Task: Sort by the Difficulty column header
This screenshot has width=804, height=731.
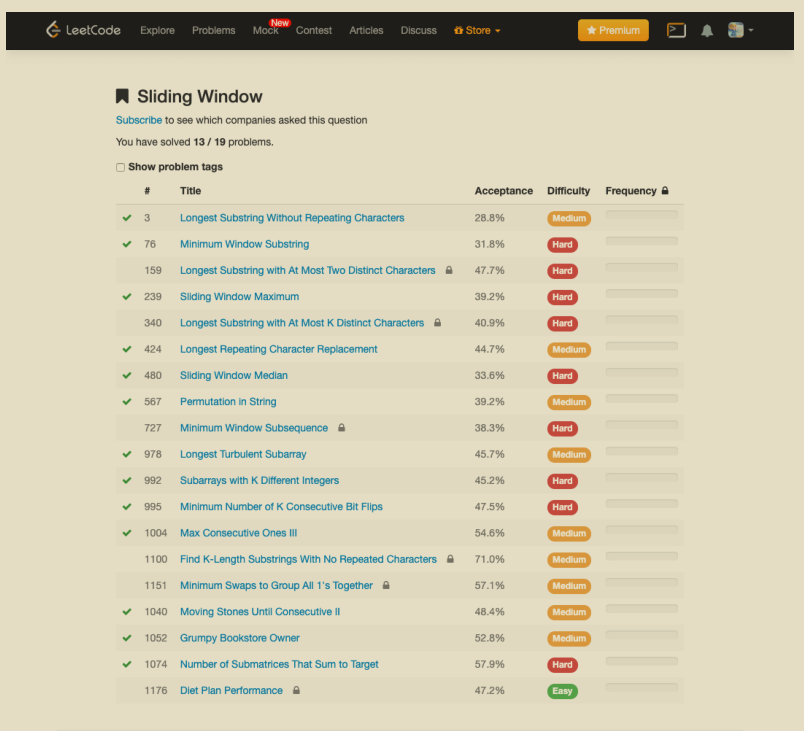Action: coord(568,191)
